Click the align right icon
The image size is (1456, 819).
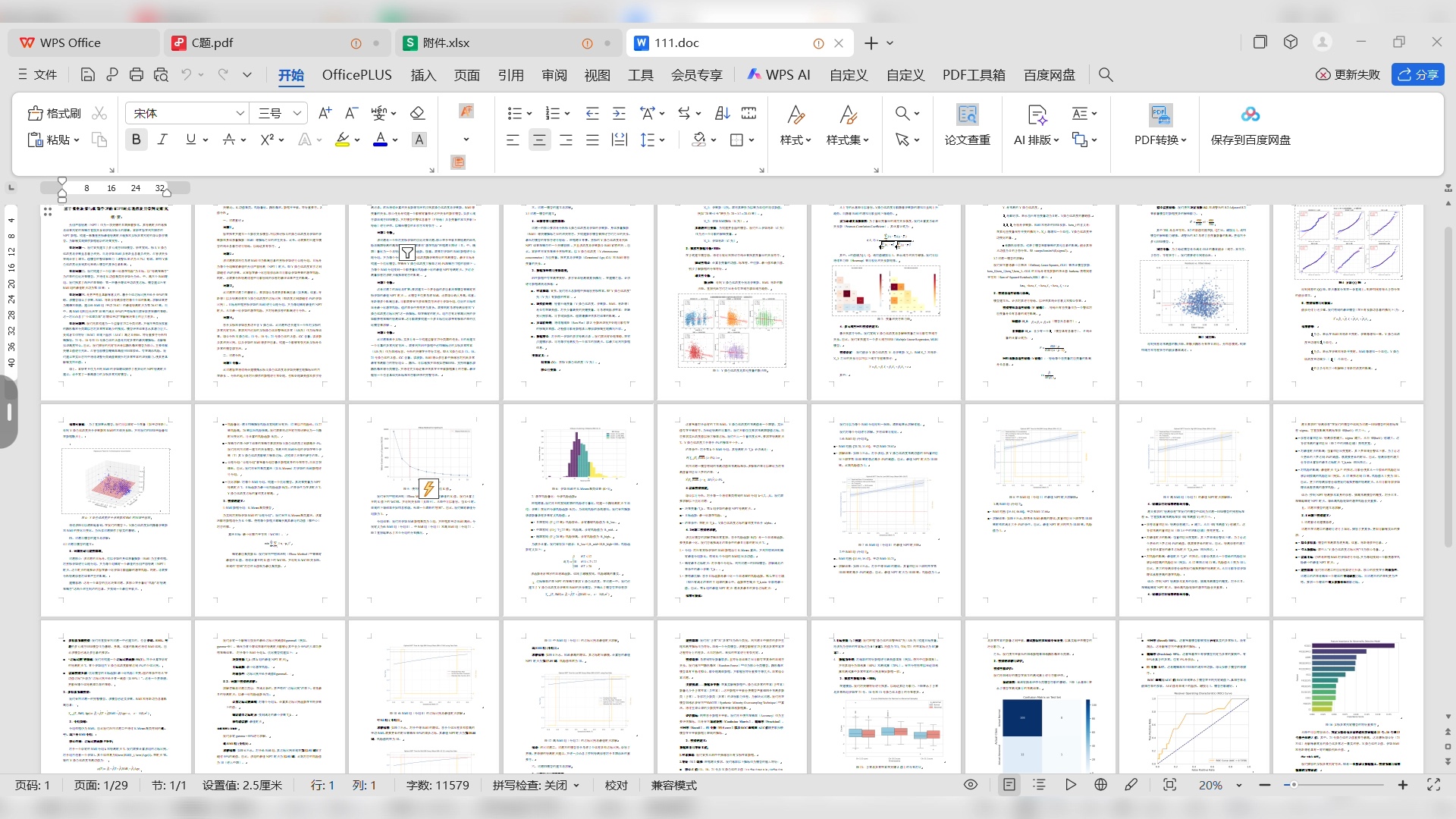click(566, 140)
